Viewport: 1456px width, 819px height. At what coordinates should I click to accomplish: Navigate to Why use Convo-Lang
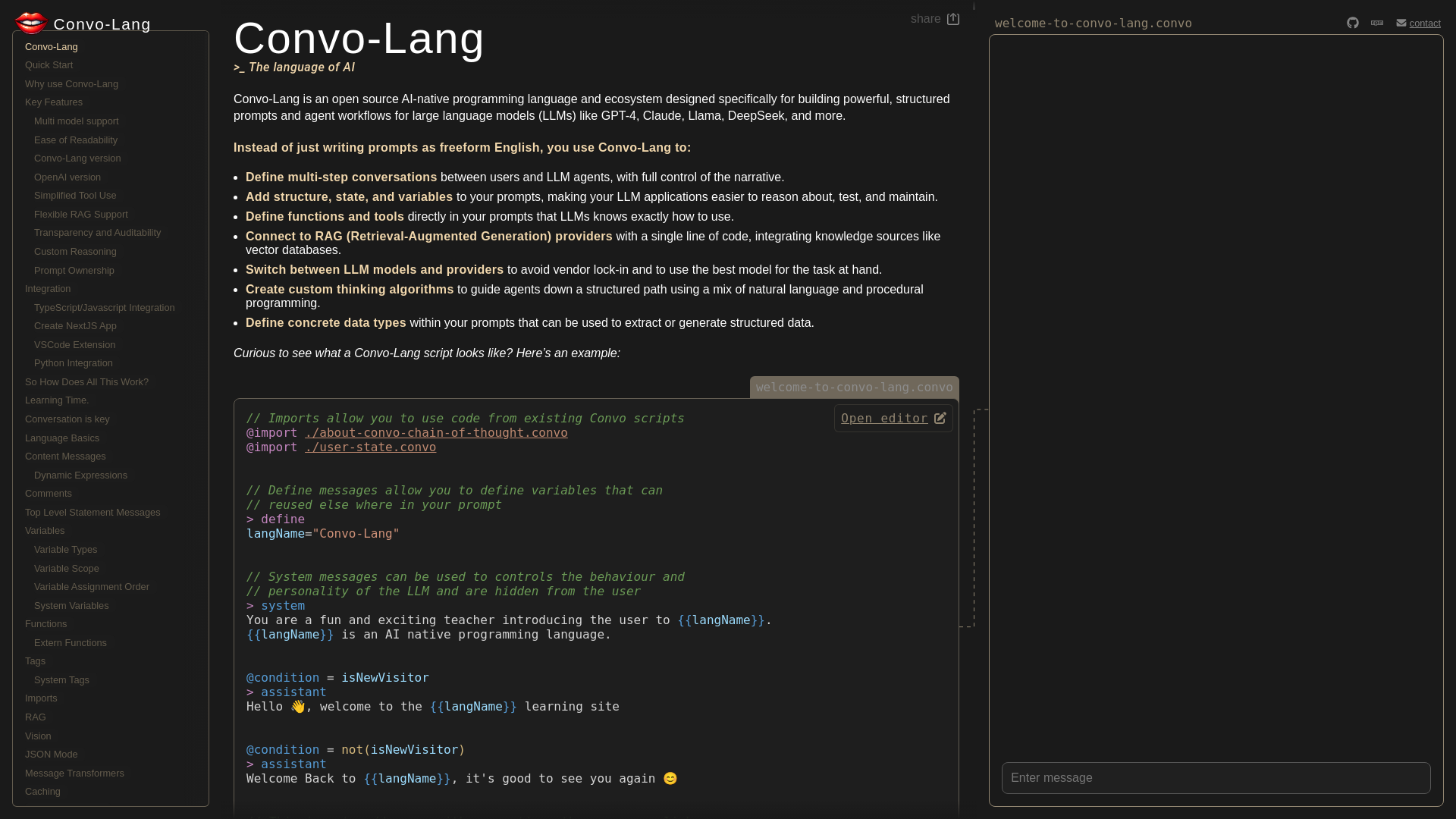click(71, 84)
